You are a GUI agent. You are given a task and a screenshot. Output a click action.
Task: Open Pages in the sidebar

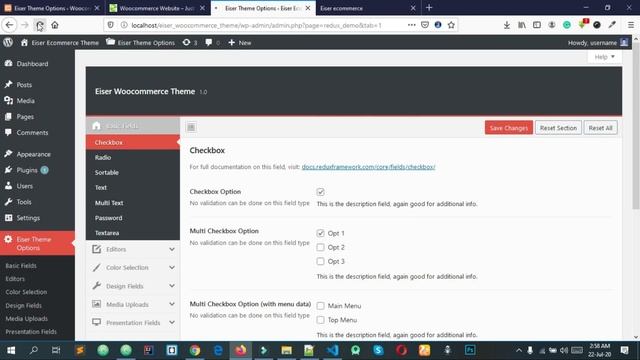pyautogui.click(x=20, y=116)
